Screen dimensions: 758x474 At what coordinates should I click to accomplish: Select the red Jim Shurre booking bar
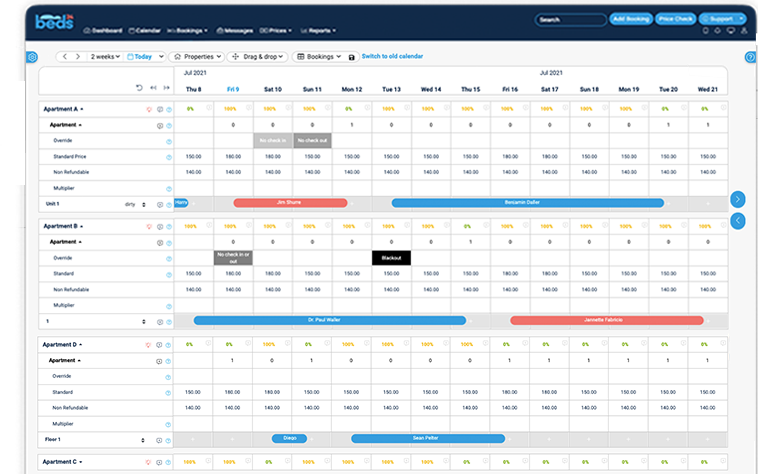pos(290,203)
